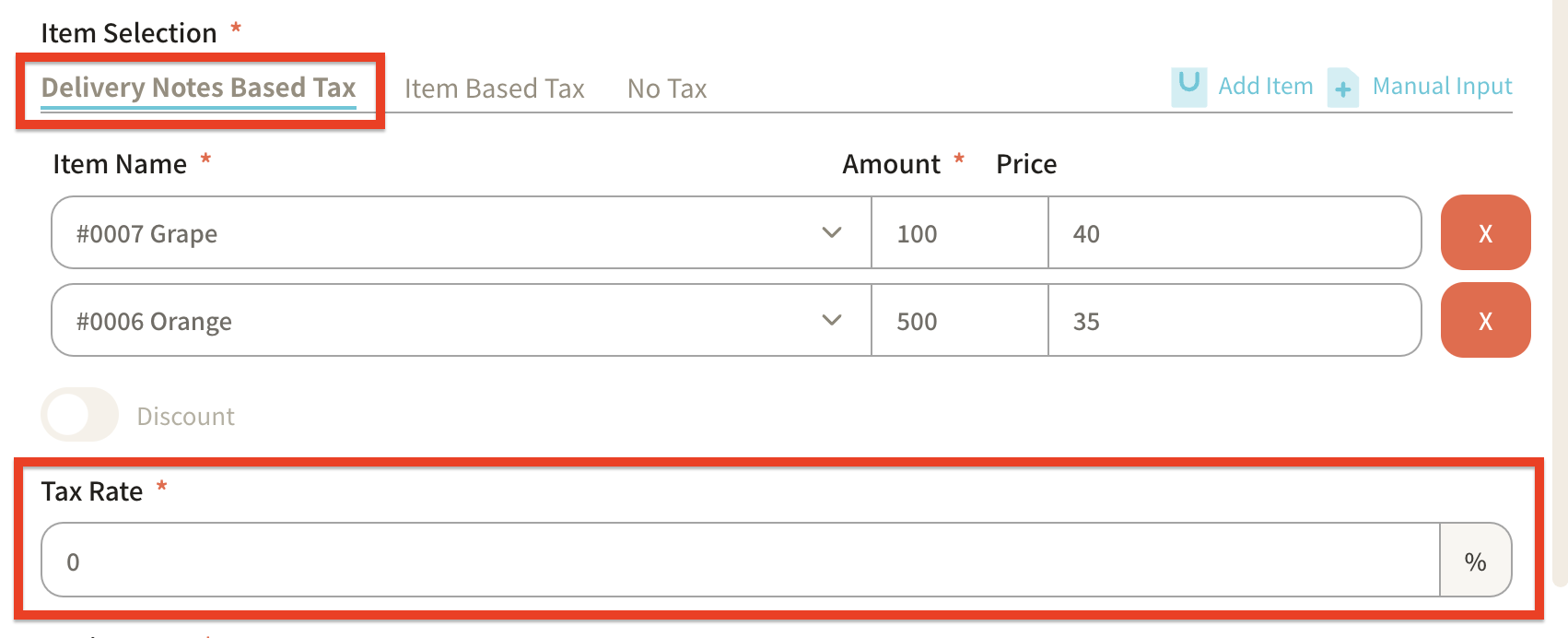Select the Item Based Tax tab
Screen dimensions: 1568x638
pyautogui.click(x=494, y=89)
